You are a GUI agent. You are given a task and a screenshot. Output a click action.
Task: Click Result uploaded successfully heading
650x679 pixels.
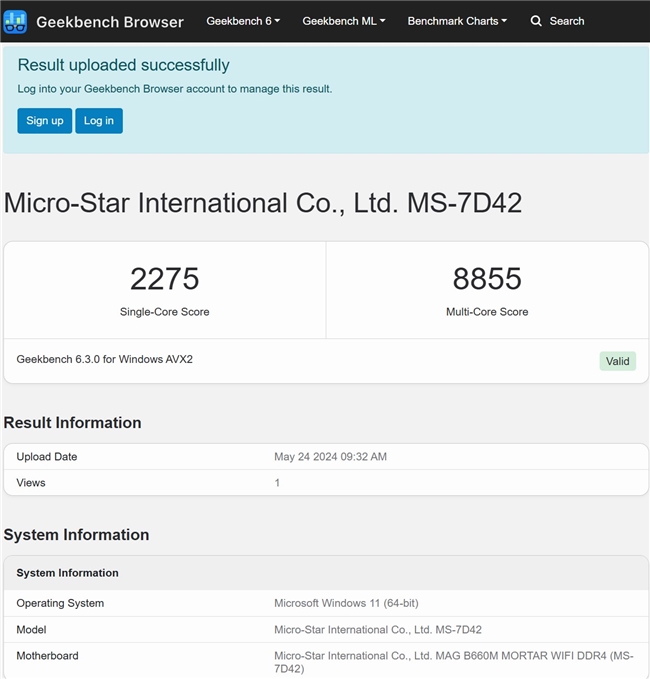click(123, 65)
